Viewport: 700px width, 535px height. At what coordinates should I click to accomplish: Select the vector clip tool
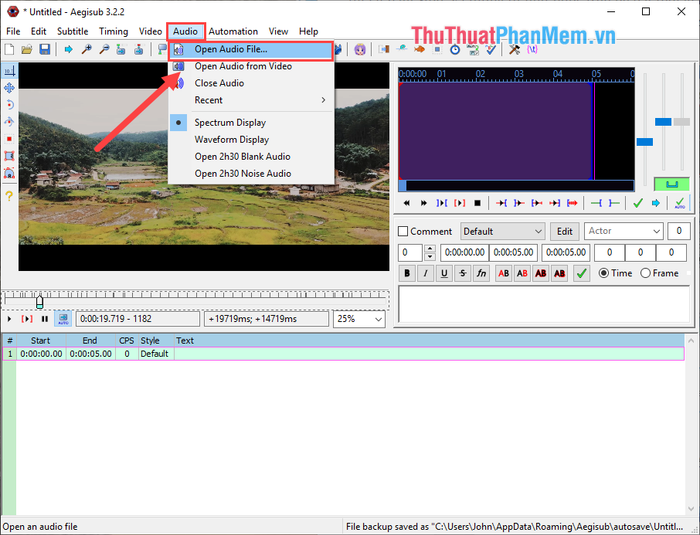(x=9, y=173)
